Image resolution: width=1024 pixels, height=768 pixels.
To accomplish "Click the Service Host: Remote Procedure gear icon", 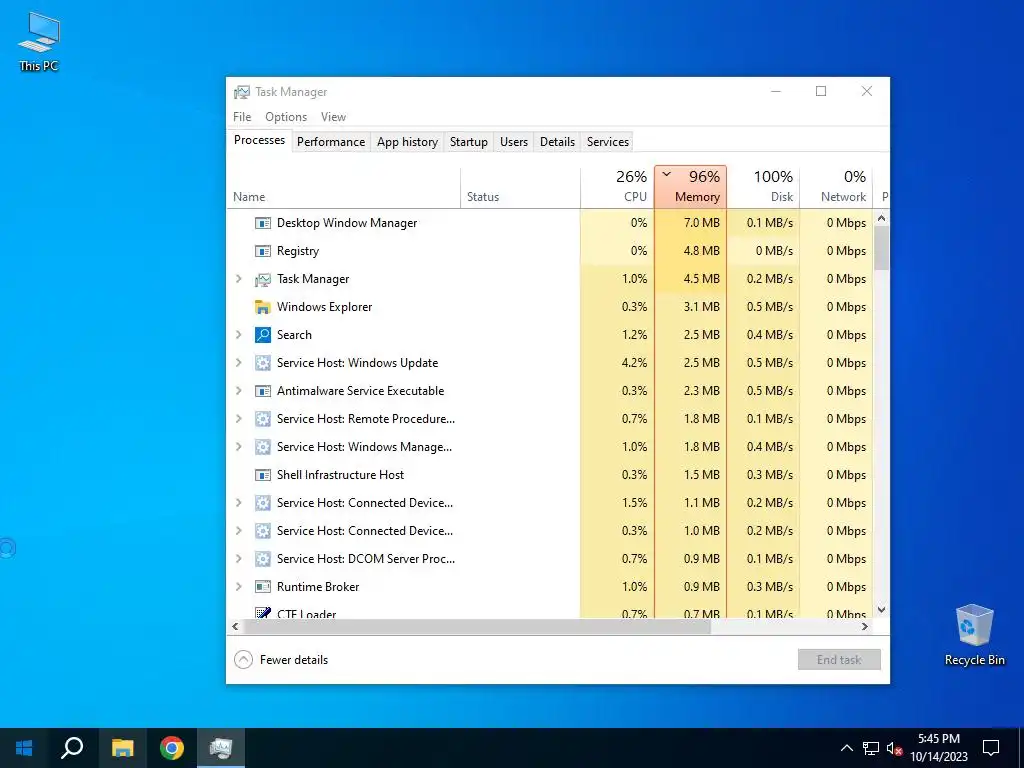I will [x=263, y=419].
